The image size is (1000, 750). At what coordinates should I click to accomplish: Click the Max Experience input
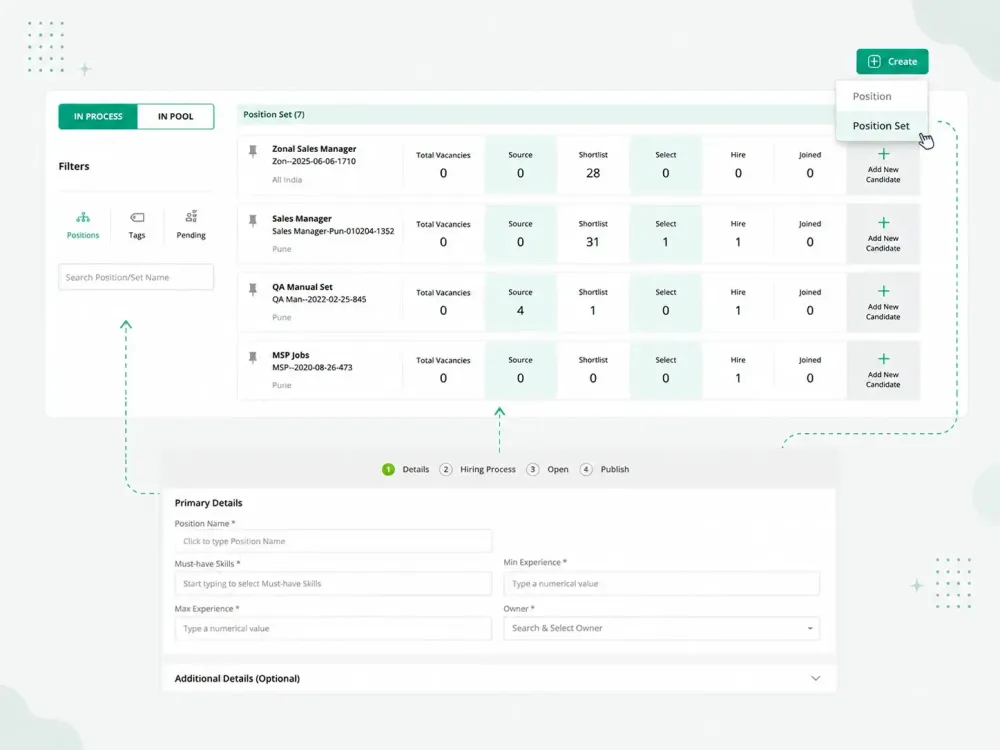coord(333,628)
